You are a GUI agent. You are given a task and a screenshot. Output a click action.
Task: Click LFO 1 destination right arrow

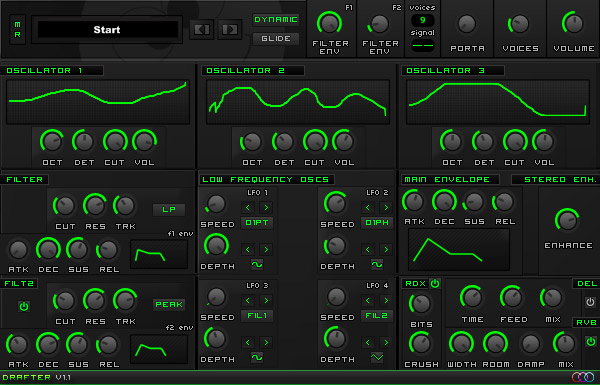coord(266,208)
